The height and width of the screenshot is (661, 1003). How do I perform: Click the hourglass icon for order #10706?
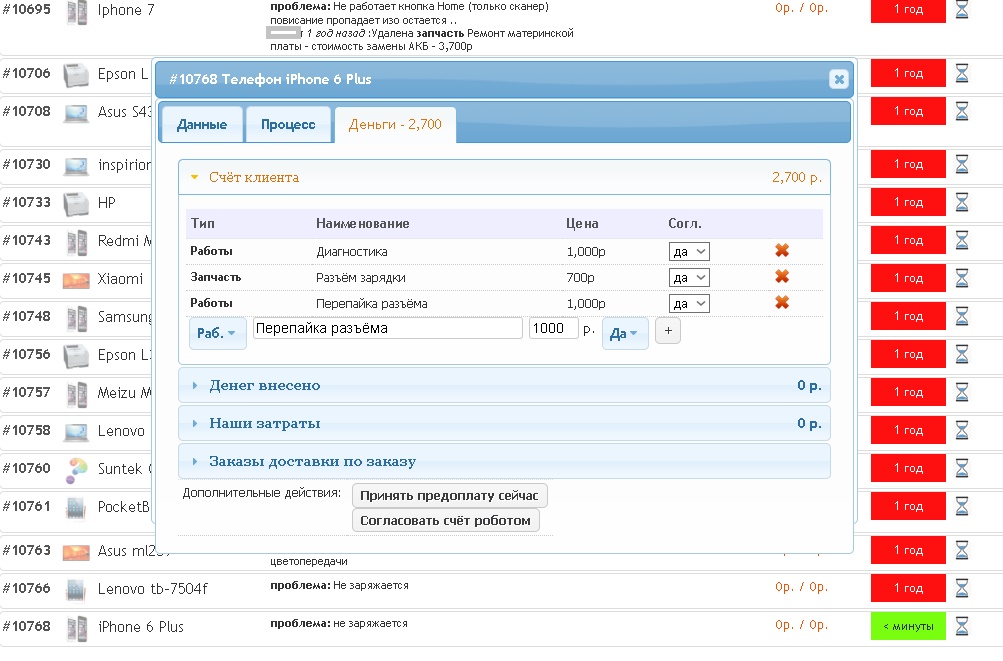click(x=962, y=73)
